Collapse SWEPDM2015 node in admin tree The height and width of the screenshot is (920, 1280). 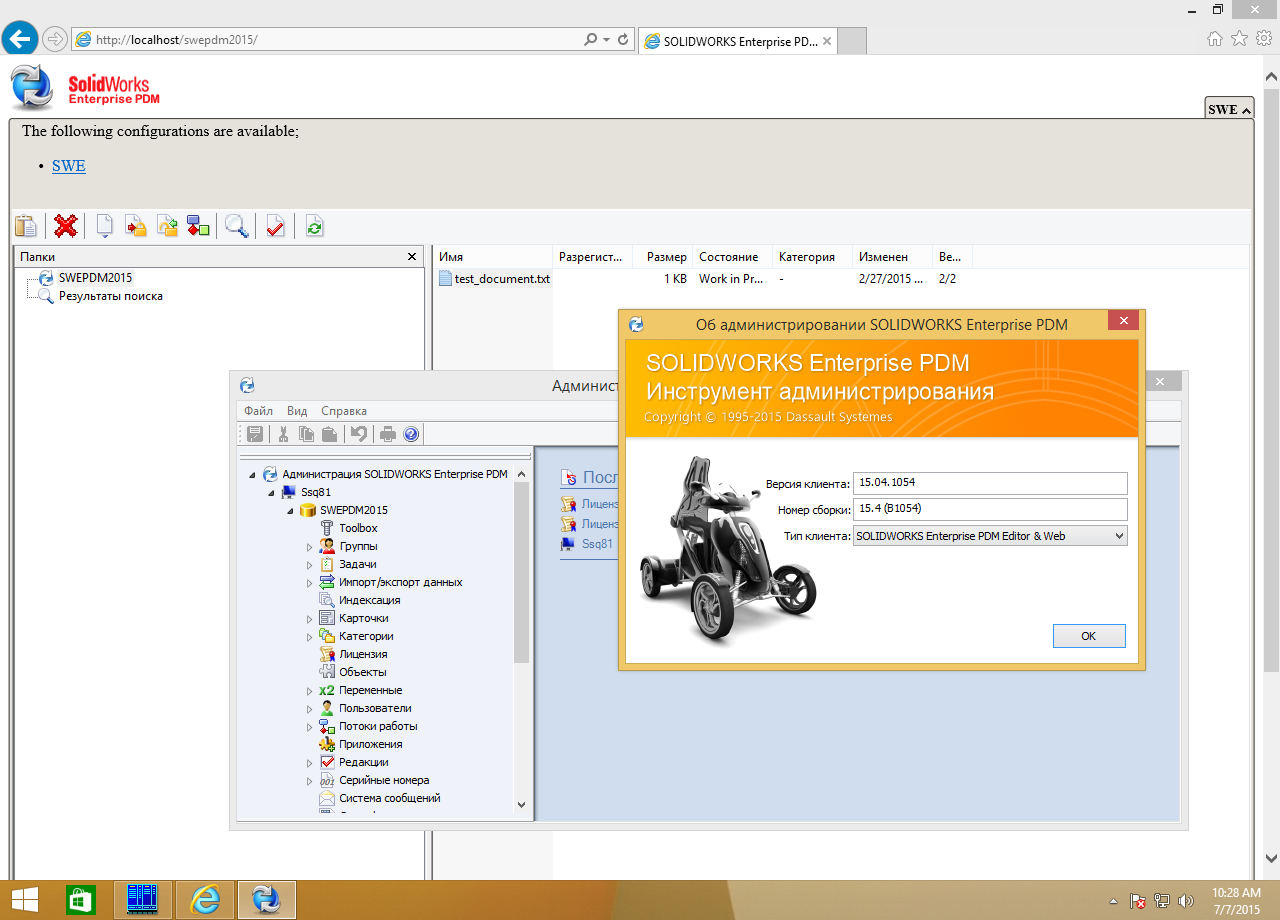(290, 511)
